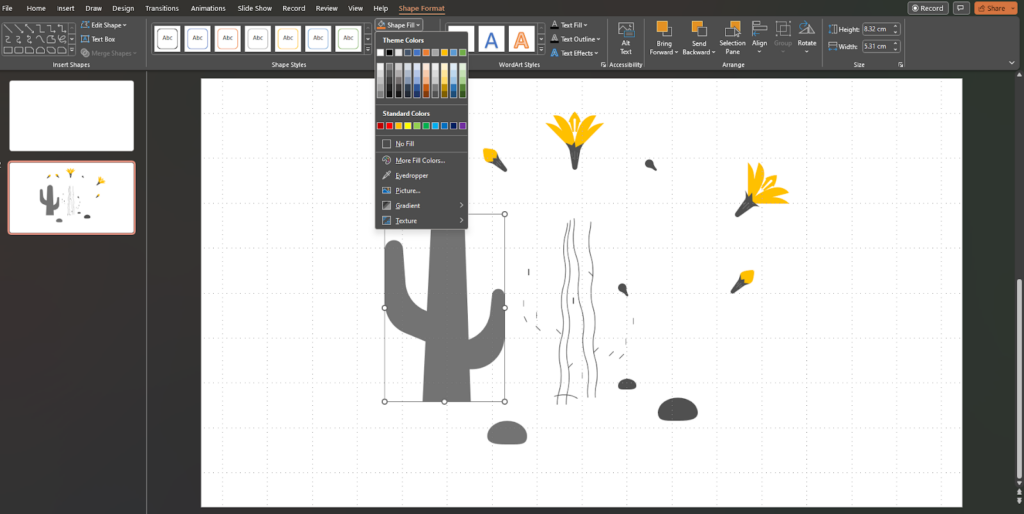Open the Slide Show tab
This screenshot has width=1024, height=514.
(256, 8)
